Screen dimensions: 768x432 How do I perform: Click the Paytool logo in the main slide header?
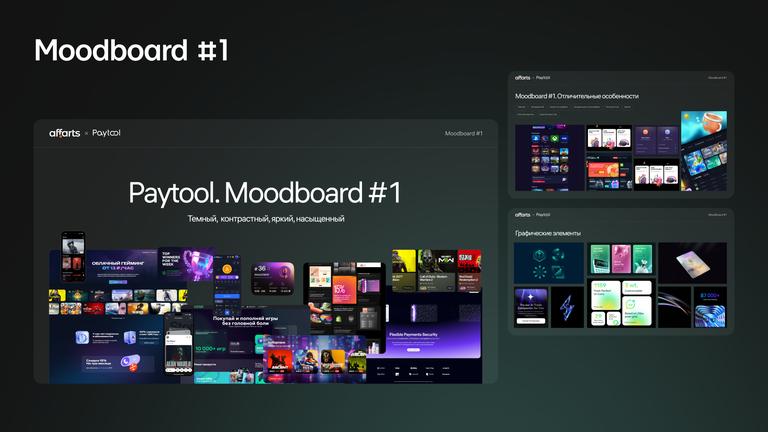click(107, 133)
